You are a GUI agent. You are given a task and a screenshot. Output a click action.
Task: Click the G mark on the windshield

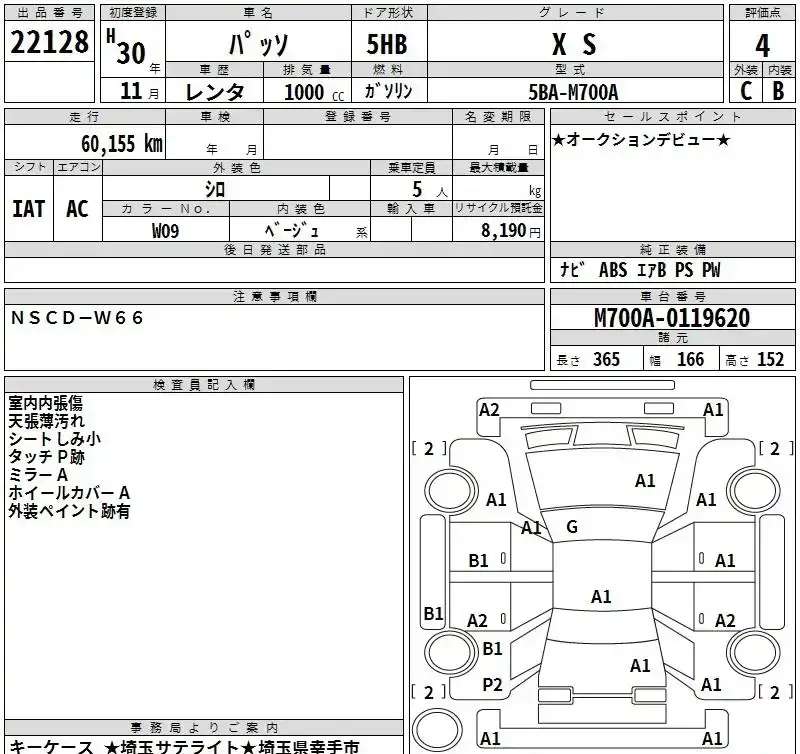(x=572, y=526)
